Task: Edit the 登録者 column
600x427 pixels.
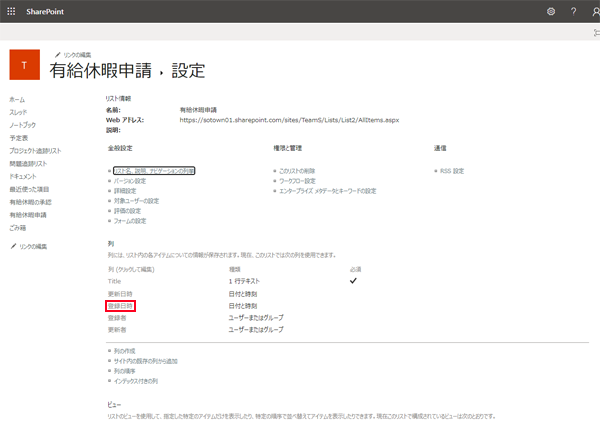Action: tap(117, 318)
